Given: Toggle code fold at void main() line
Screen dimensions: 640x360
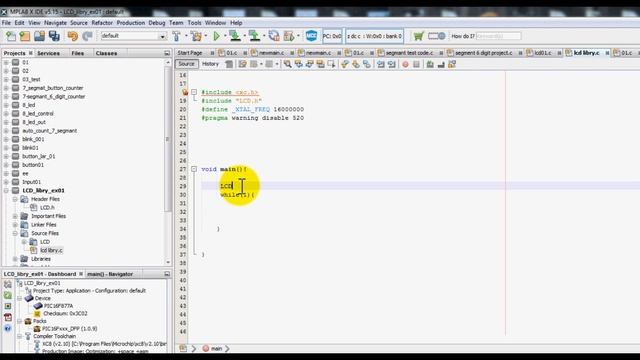Looking at the screenshot, I should point(194,169).
